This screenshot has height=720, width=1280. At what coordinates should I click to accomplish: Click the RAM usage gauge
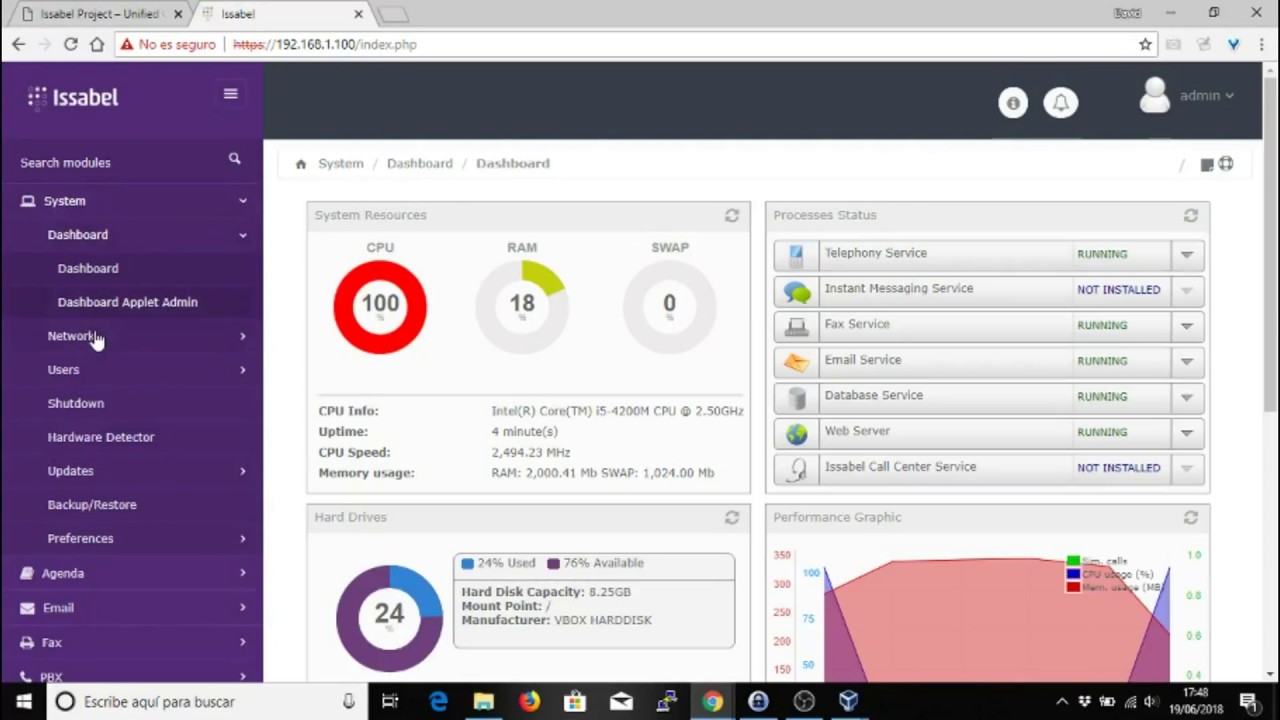click(x=522, y=306)
